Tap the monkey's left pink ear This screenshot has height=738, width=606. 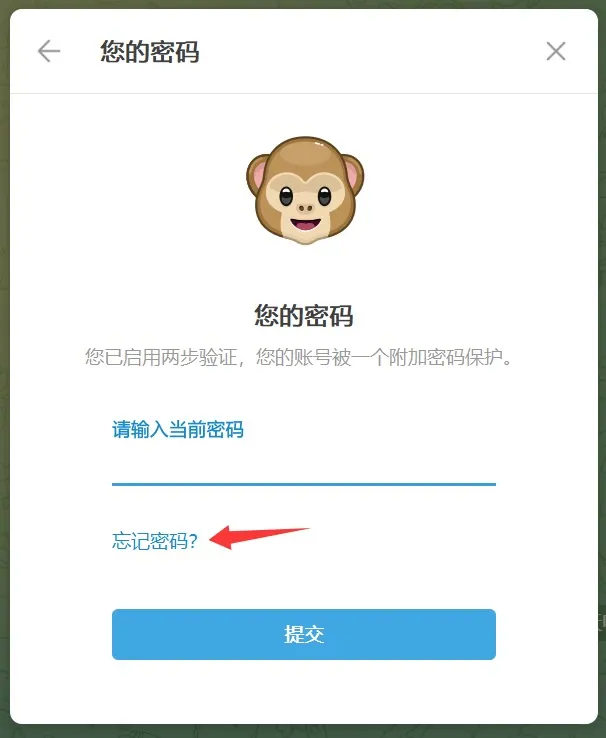[x=258, y=175]
